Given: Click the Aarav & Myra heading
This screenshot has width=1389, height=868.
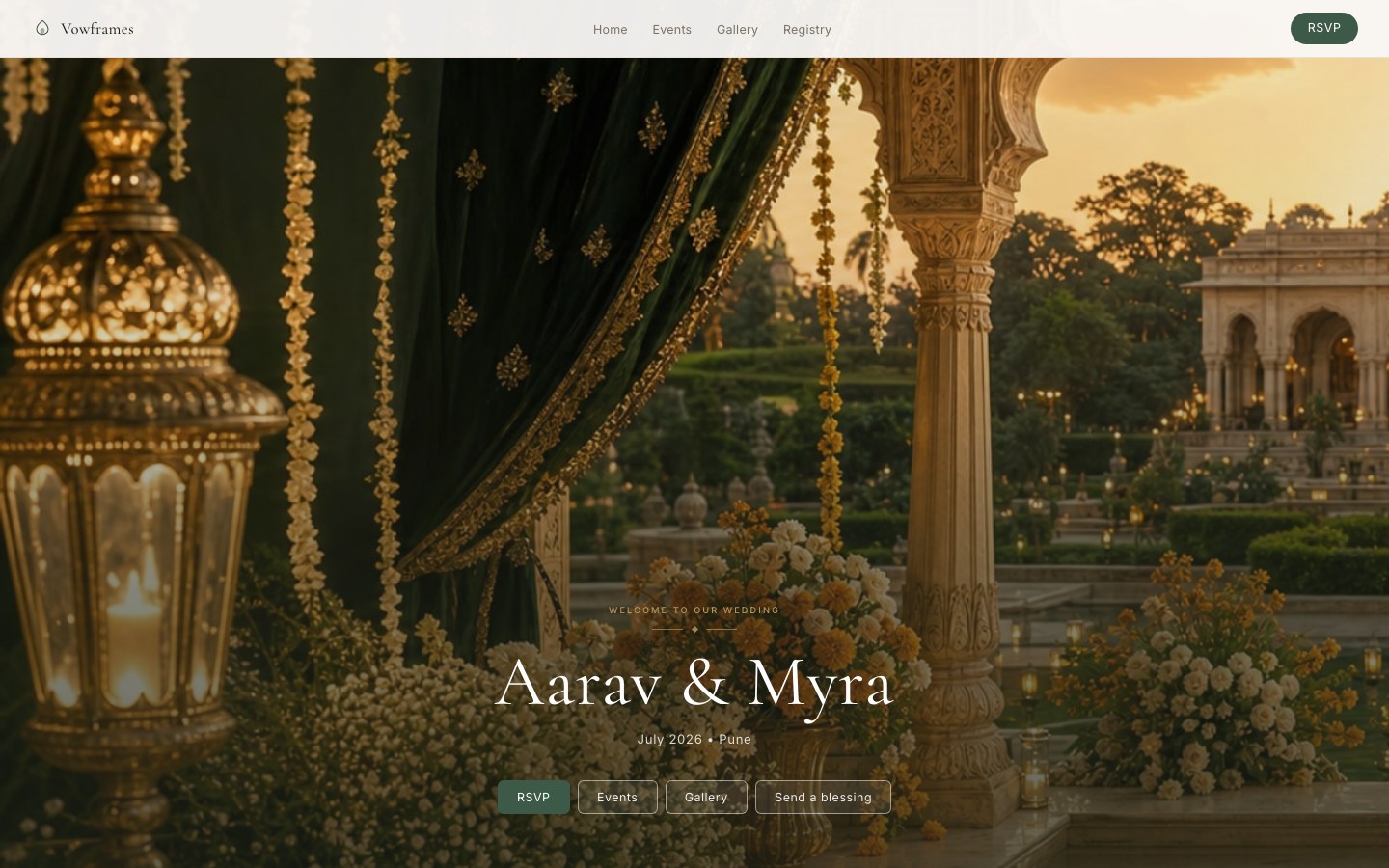Looking at the screenshot, I should 694,684.
